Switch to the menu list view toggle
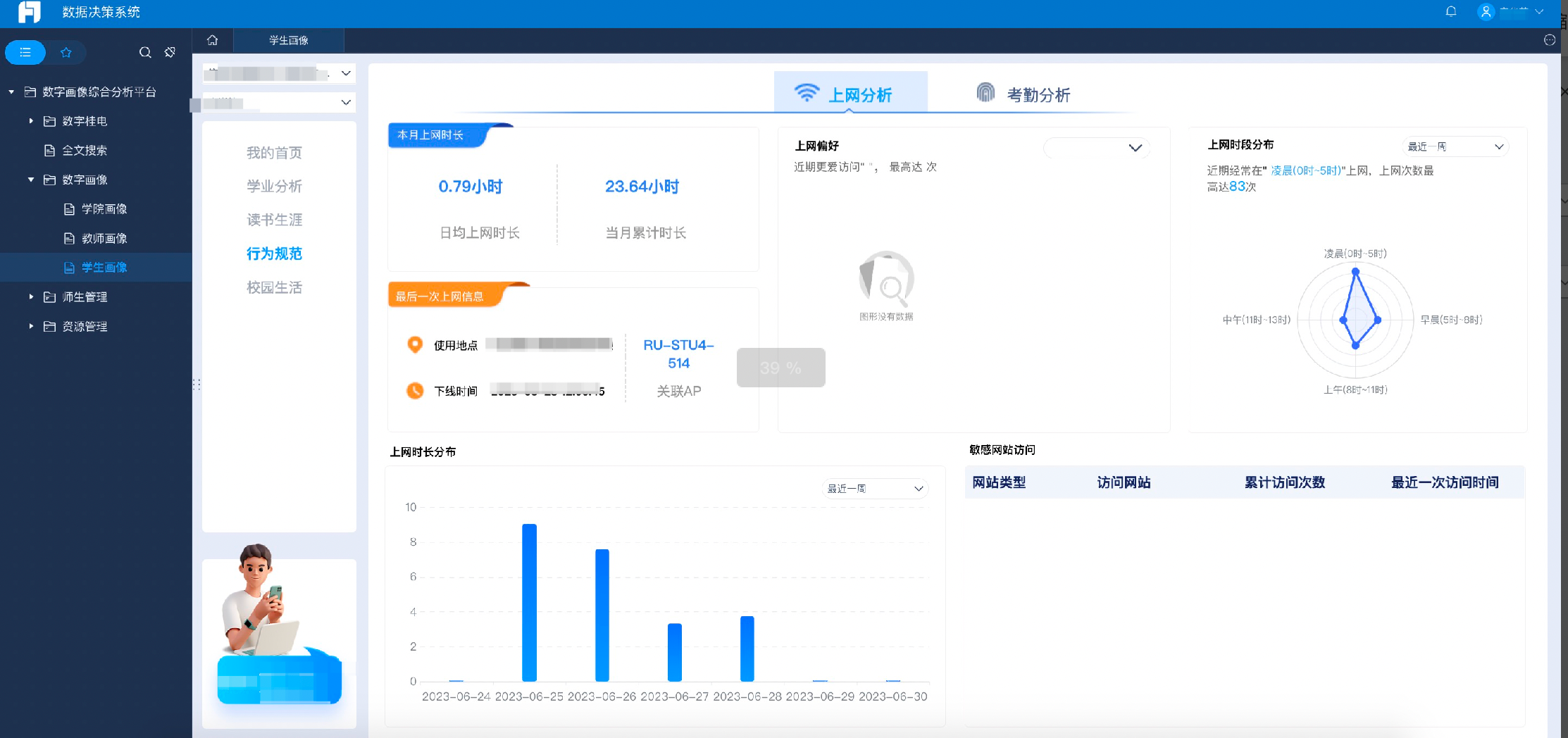The height and width of the screenshot is (738, 1568). point(25,52)
